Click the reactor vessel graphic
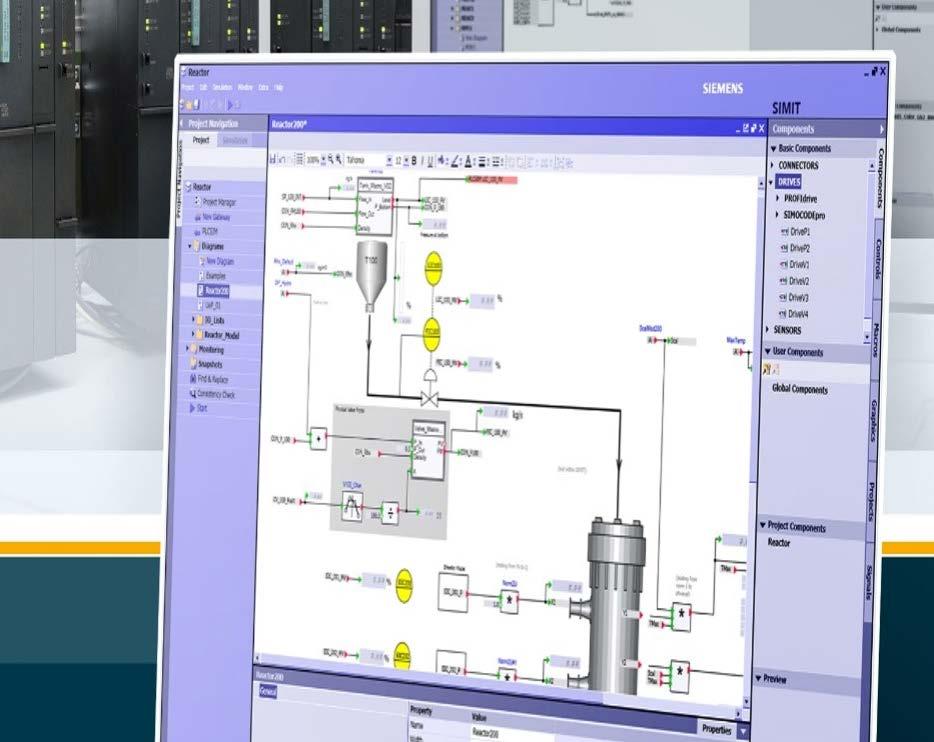The width and height of the screenshot is (934, 742). [x=613, y=604]
